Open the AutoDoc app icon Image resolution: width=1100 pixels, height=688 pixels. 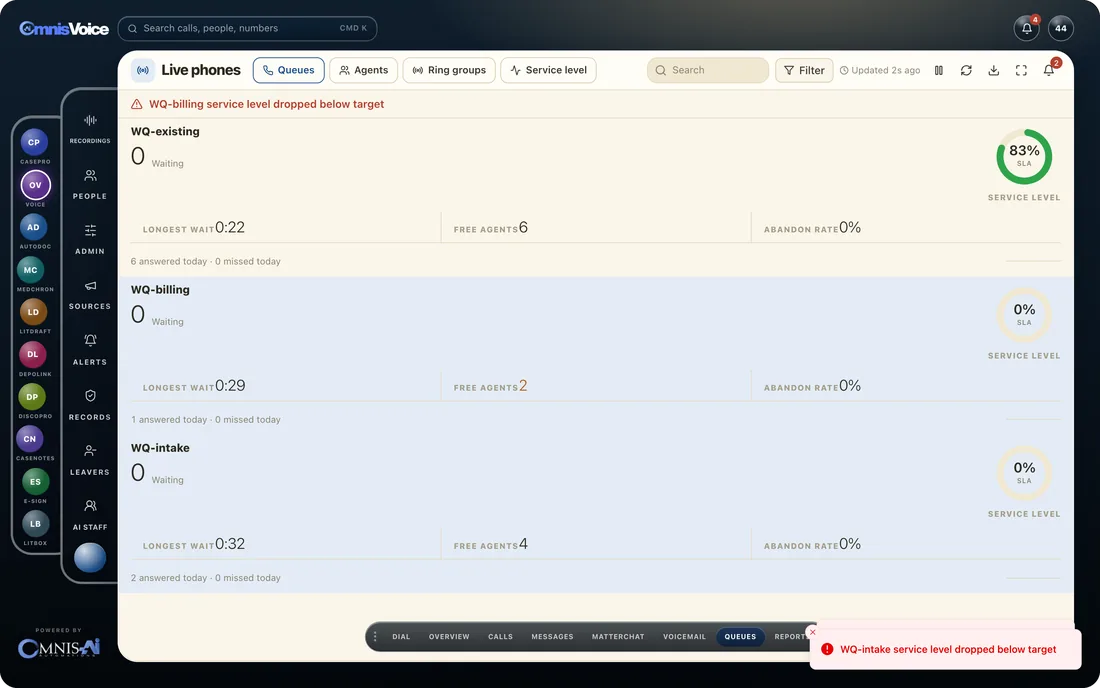[33, 227]
